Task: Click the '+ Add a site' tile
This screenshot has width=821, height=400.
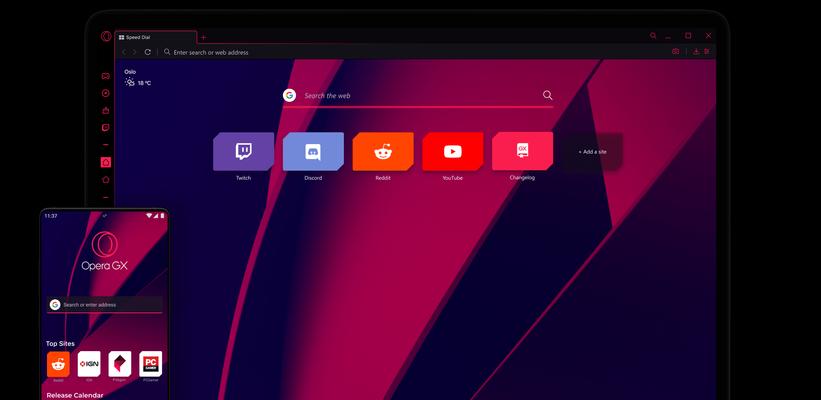Action: pos(592,151)
